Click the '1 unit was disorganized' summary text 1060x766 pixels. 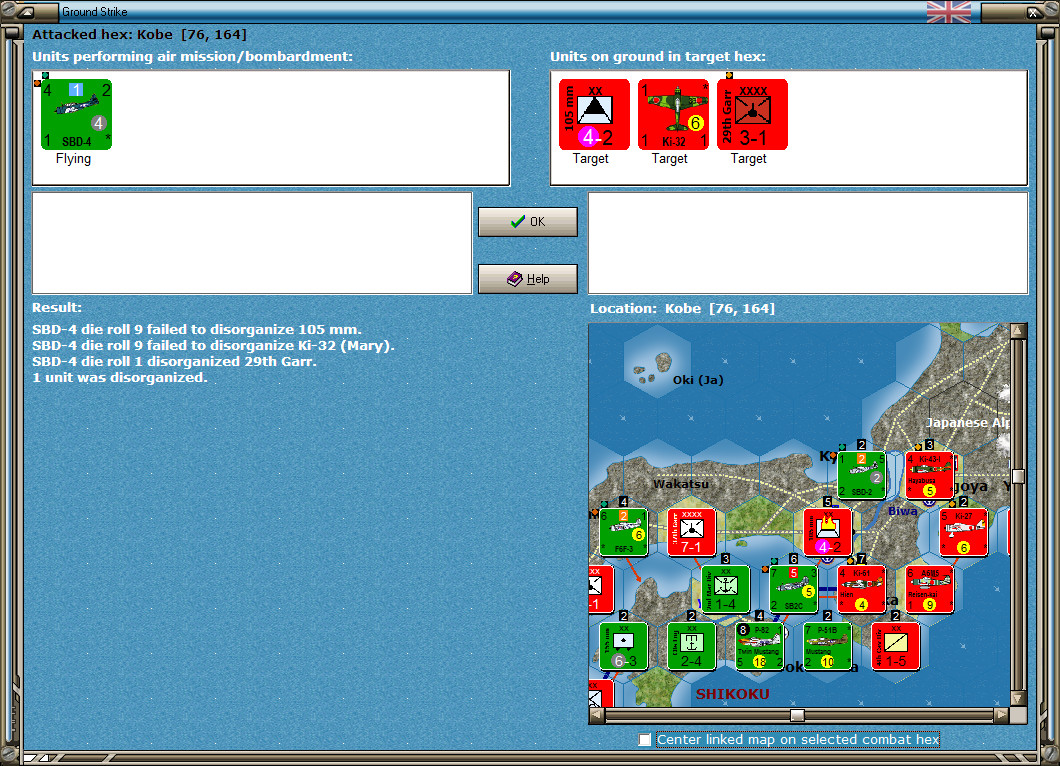tap(120, 377)
